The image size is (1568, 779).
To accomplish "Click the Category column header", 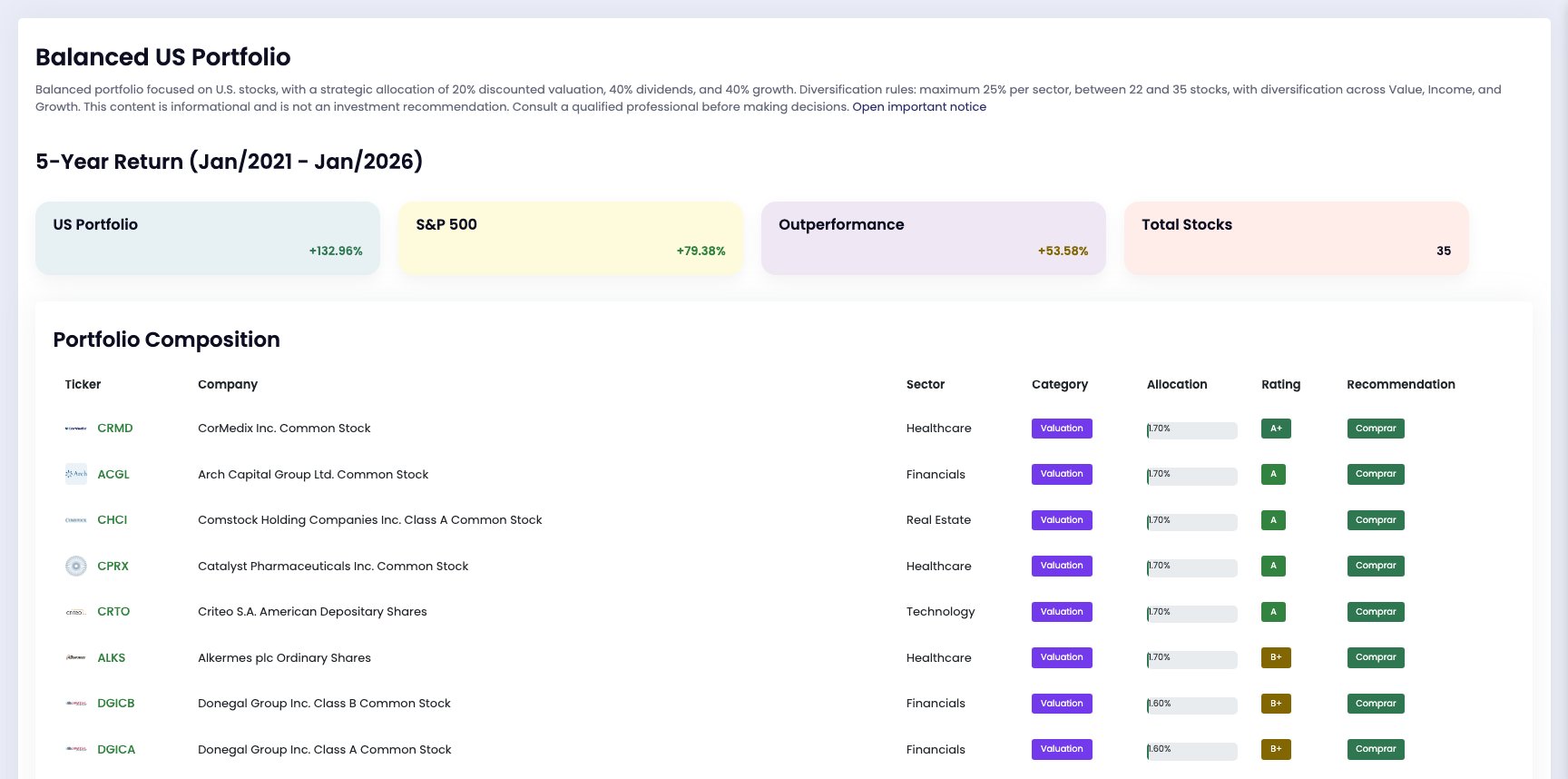I will tap(1060, 385).
